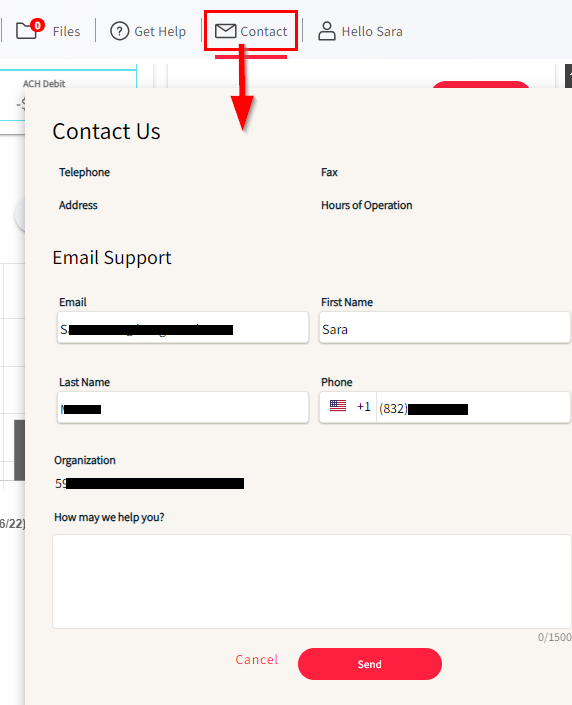Click the Phone number field

(x=474, y=407)
